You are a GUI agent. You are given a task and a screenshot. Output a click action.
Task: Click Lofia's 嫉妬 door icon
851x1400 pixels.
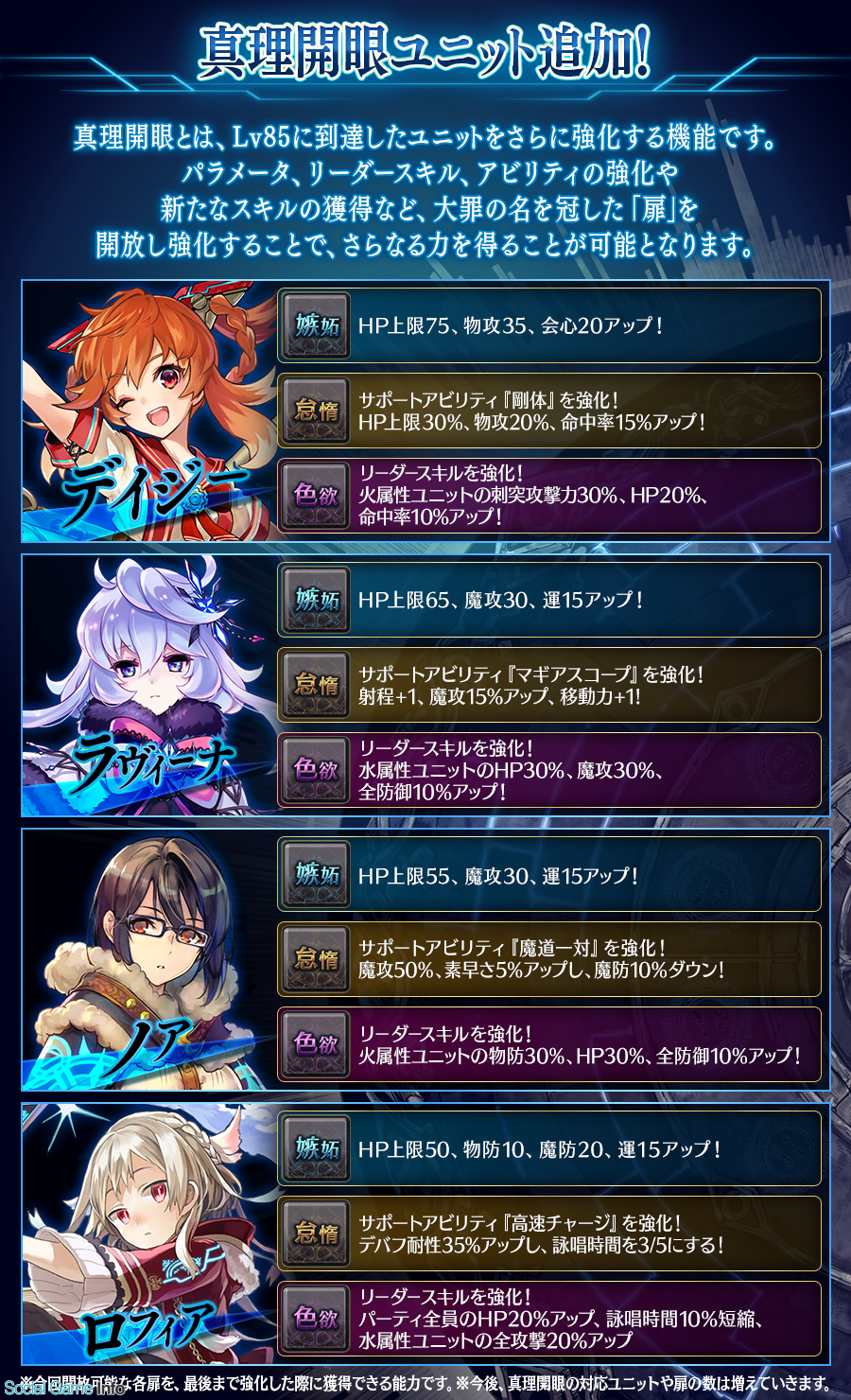tap(317, 1148)
